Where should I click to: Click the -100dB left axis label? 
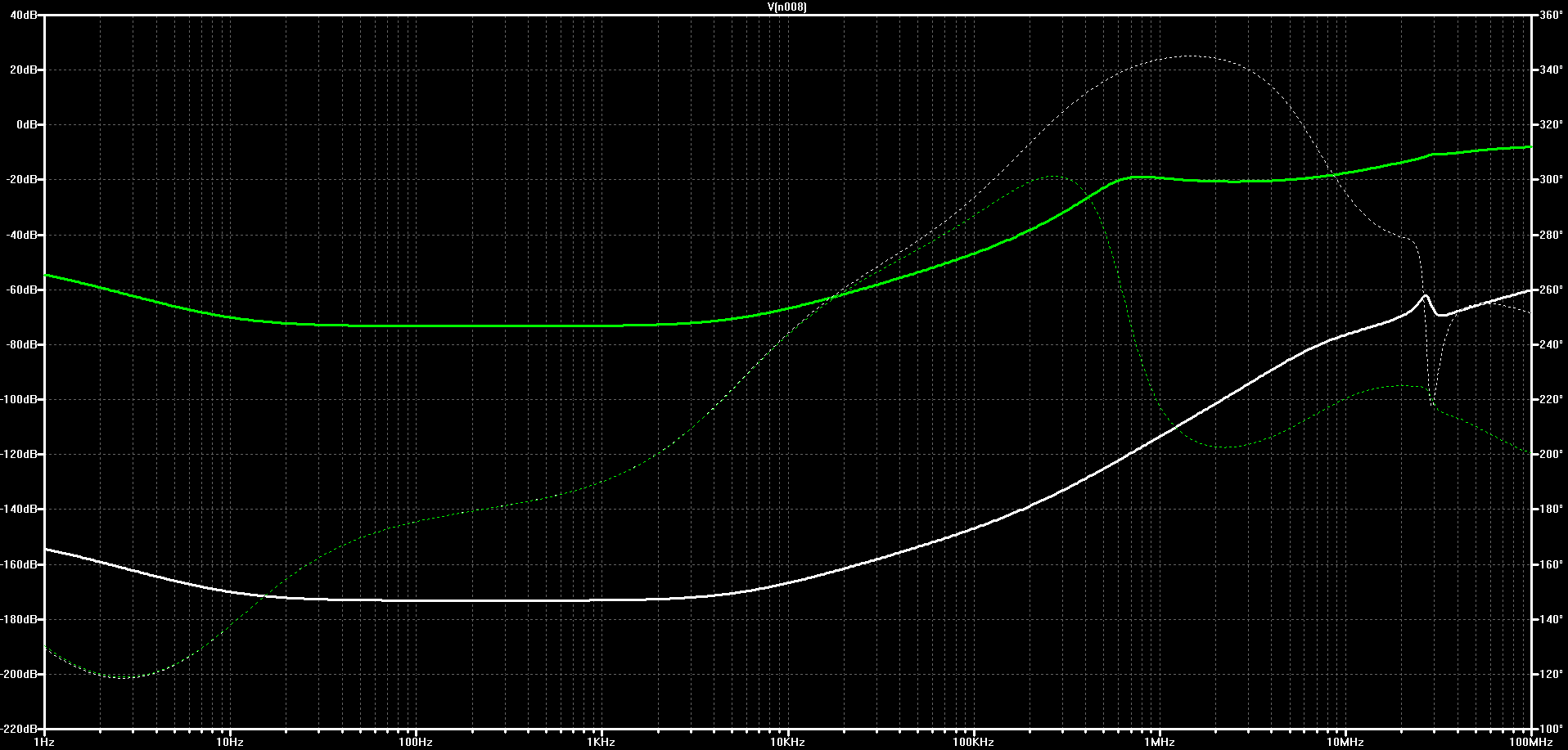(x=20, y=399)
